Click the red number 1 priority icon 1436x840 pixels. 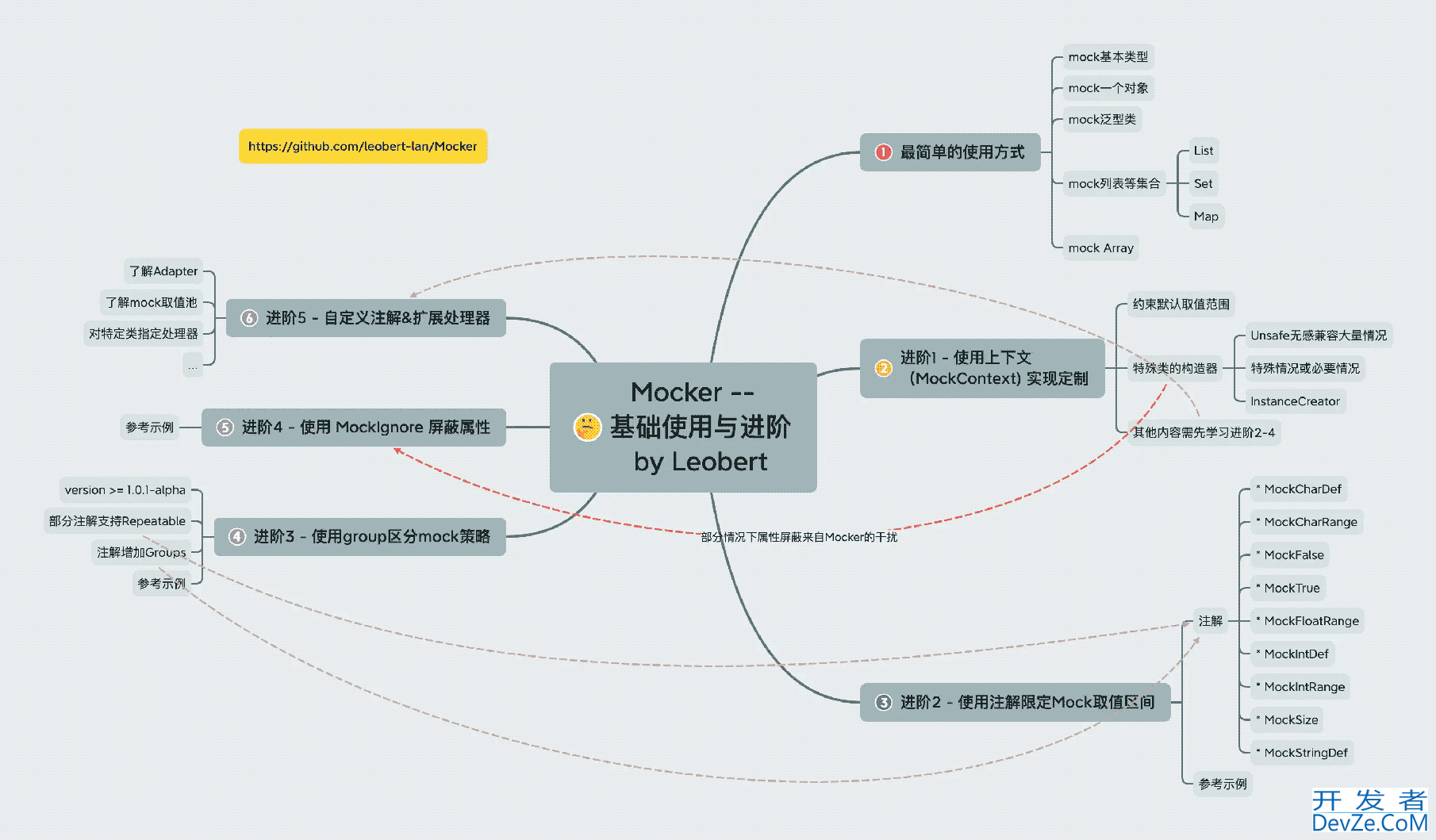883,152
